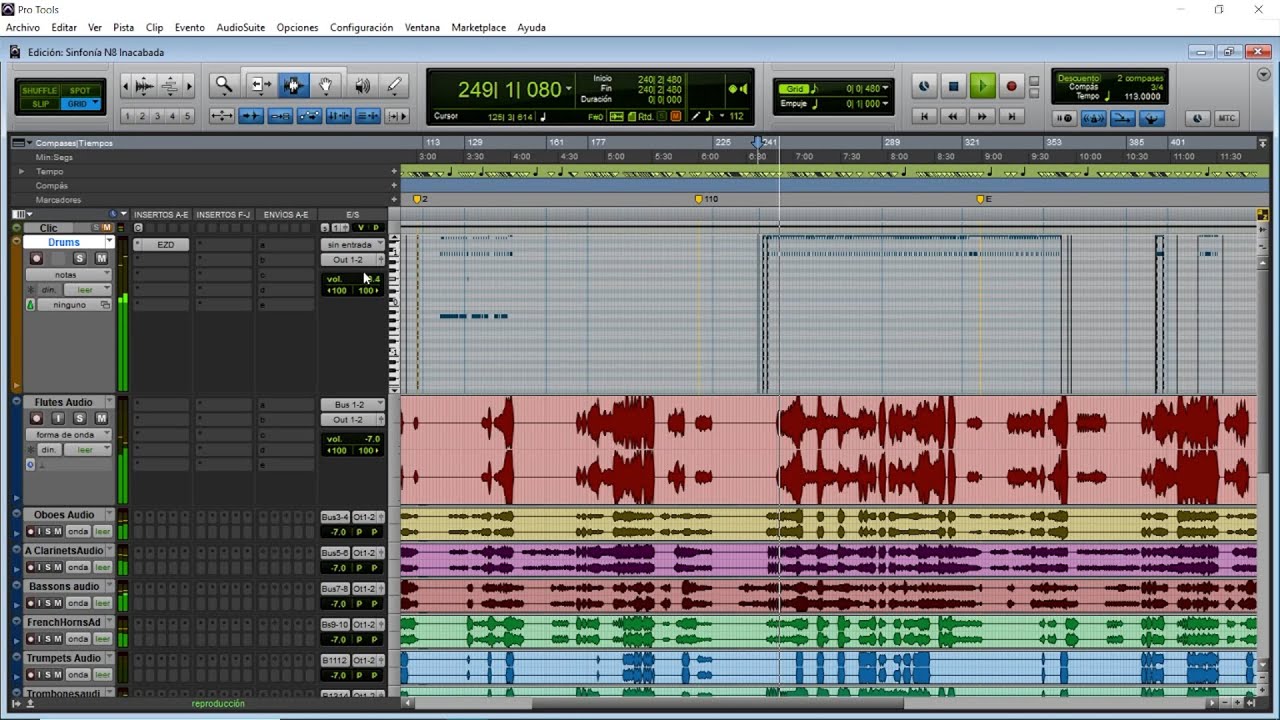Click the Fast Forward transport button
This screenshot has height=720, width=1280.
point(983,117)
